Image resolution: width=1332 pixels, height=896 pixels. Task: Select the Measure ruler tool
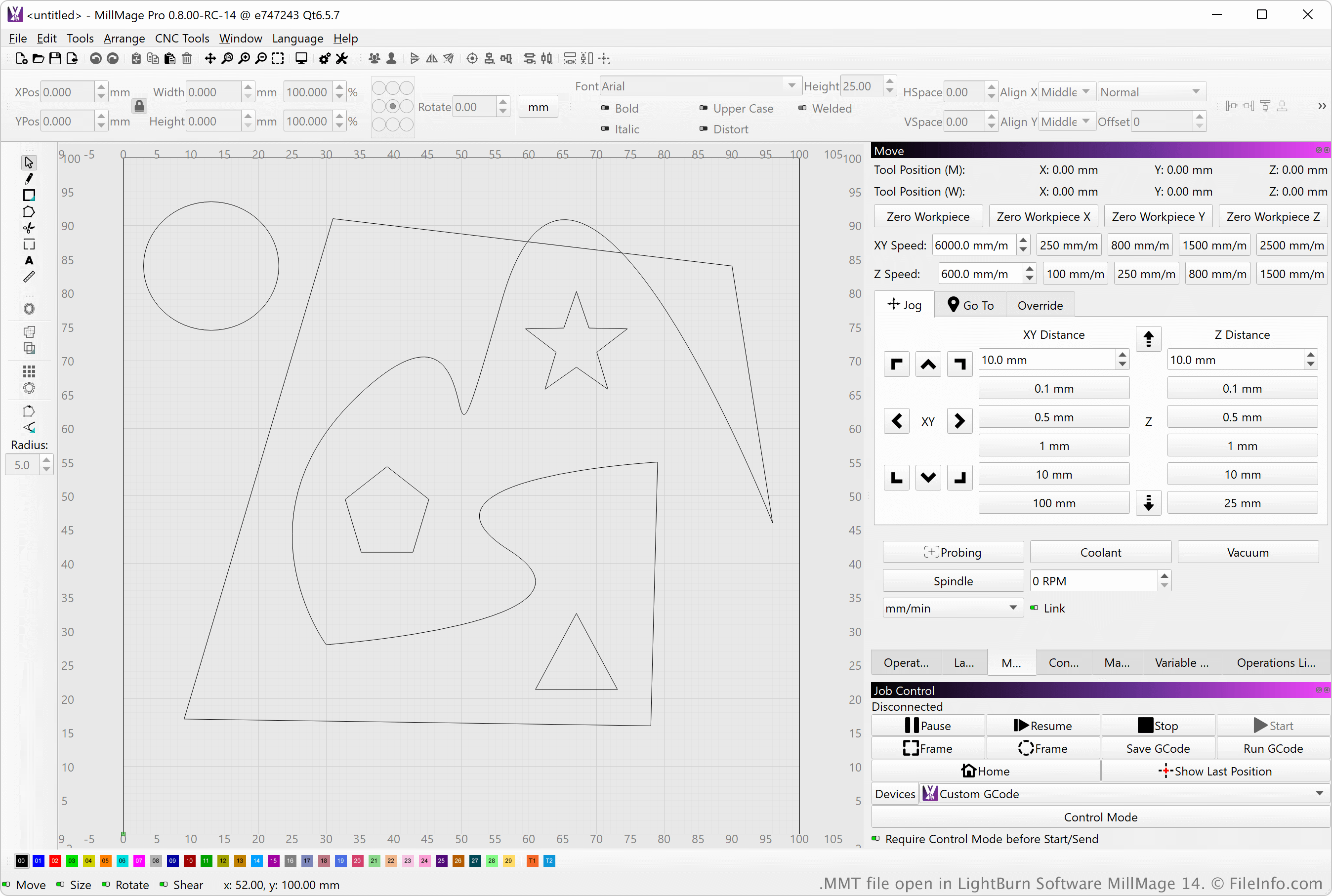click(29, 277)
